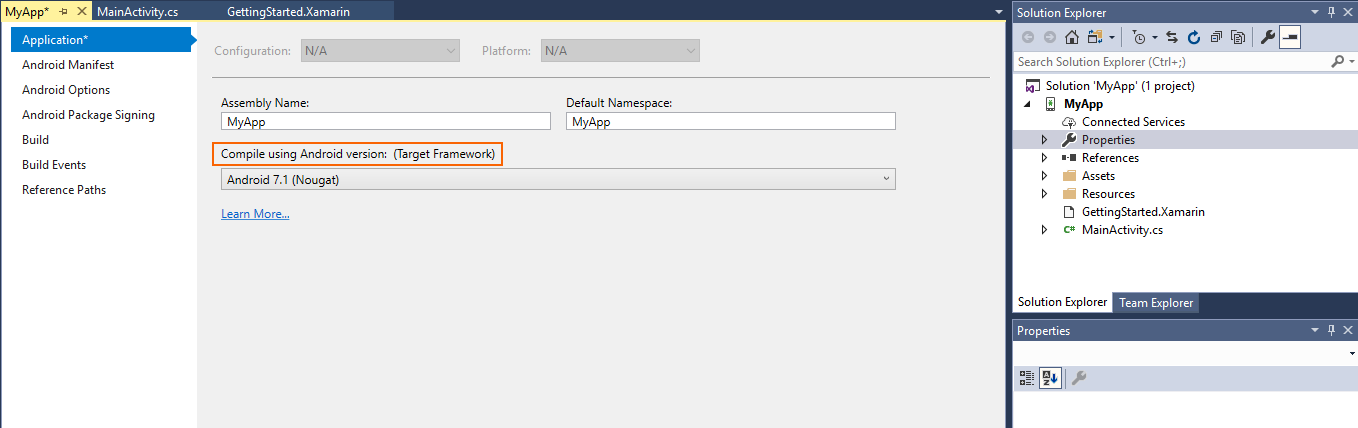Open the Properties panel object selector dropdown
Screen dimensions: 1358x428
1352,353
